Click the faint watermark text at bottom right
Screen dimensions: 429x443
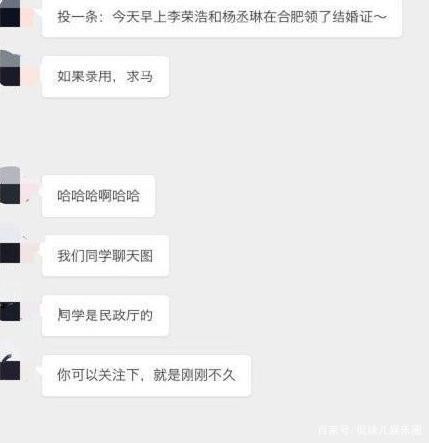369,430
